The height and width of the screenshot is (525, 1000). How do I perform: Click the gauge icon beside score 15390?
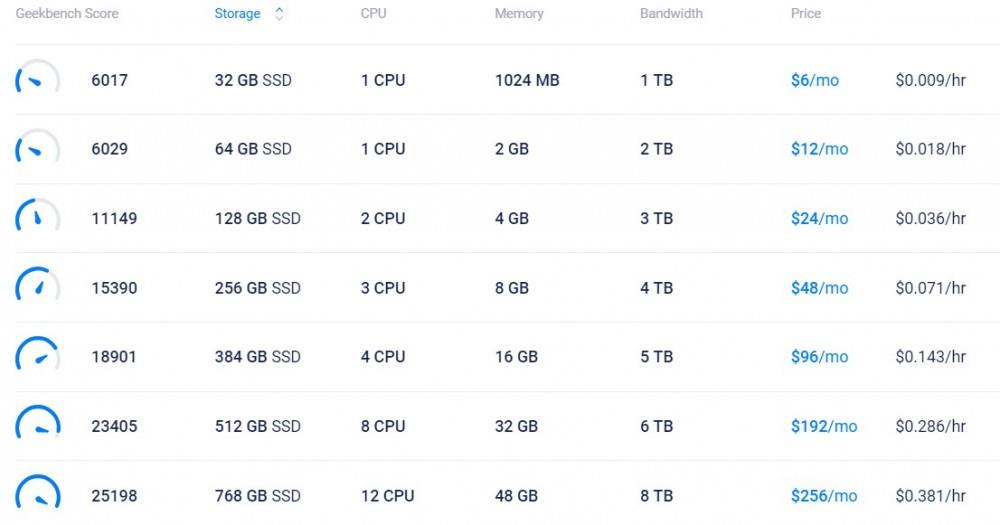37,288
